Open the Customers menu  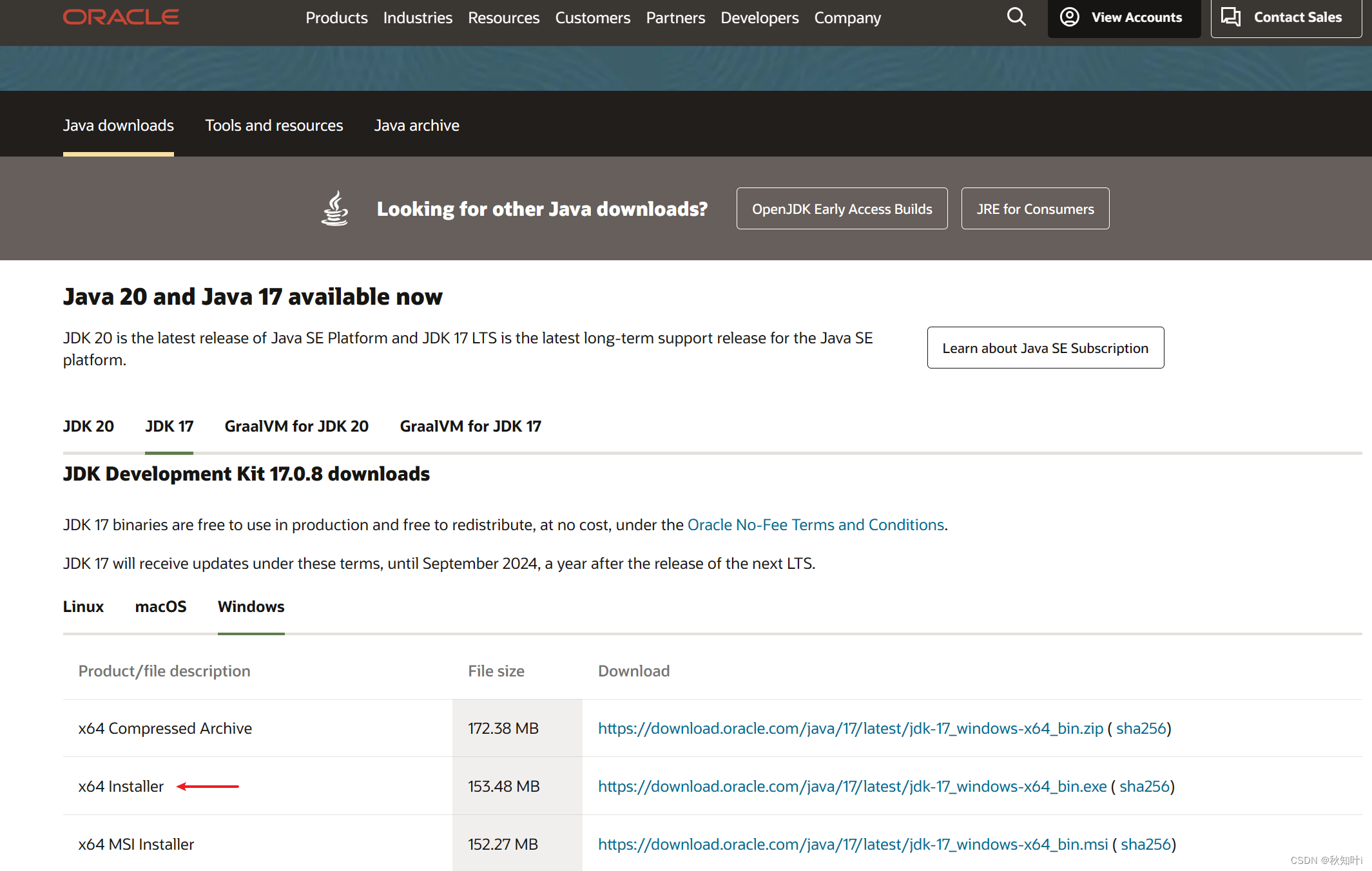click(x=593, y=18)
